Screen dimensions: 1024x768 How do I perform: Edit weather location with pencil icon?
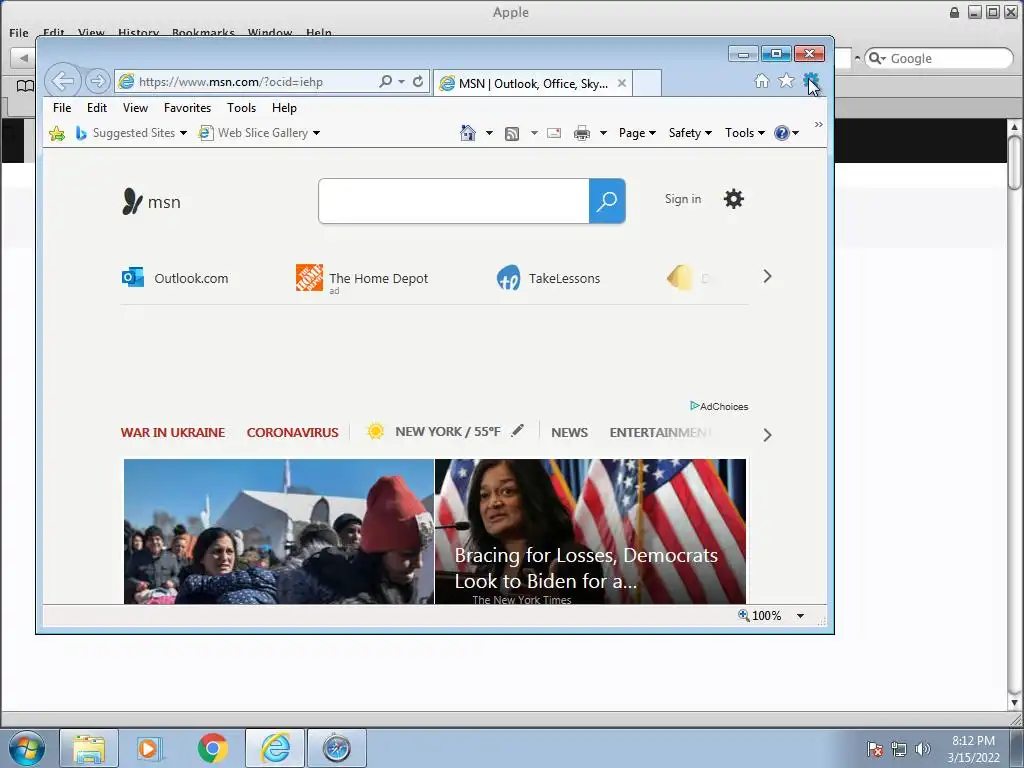(517, 430)
